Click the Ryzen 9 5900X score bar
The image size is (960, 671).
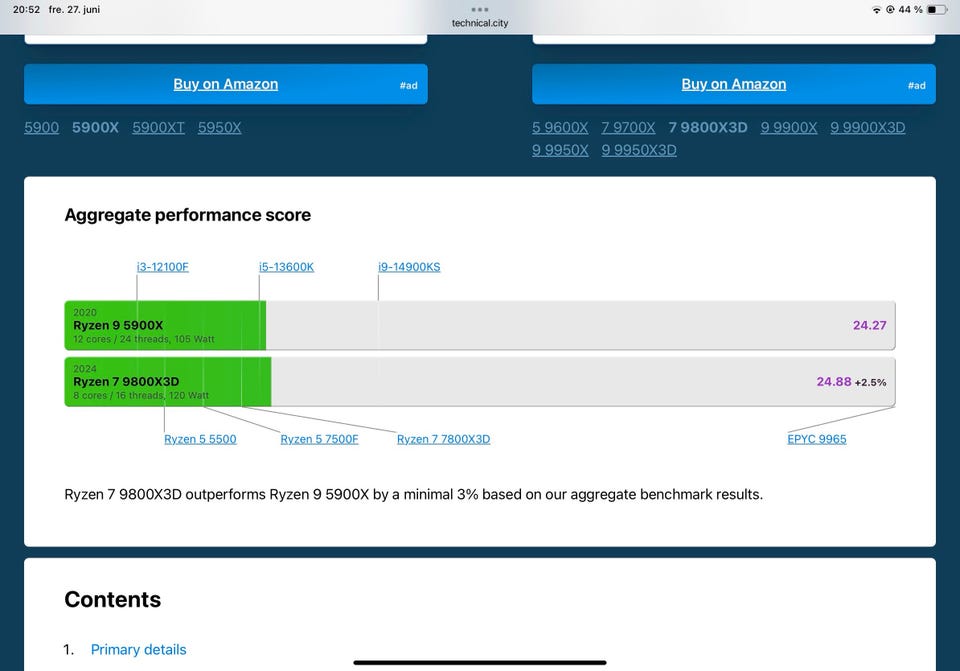(480, 325)
